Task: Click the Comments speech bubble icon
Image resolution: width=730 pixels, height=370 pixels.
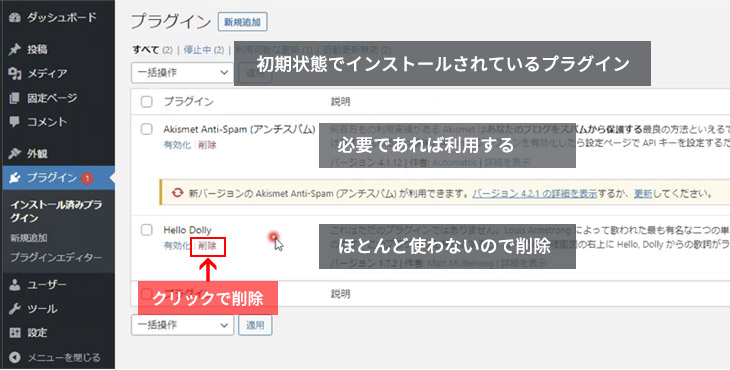Action: (x=15, y=122)
